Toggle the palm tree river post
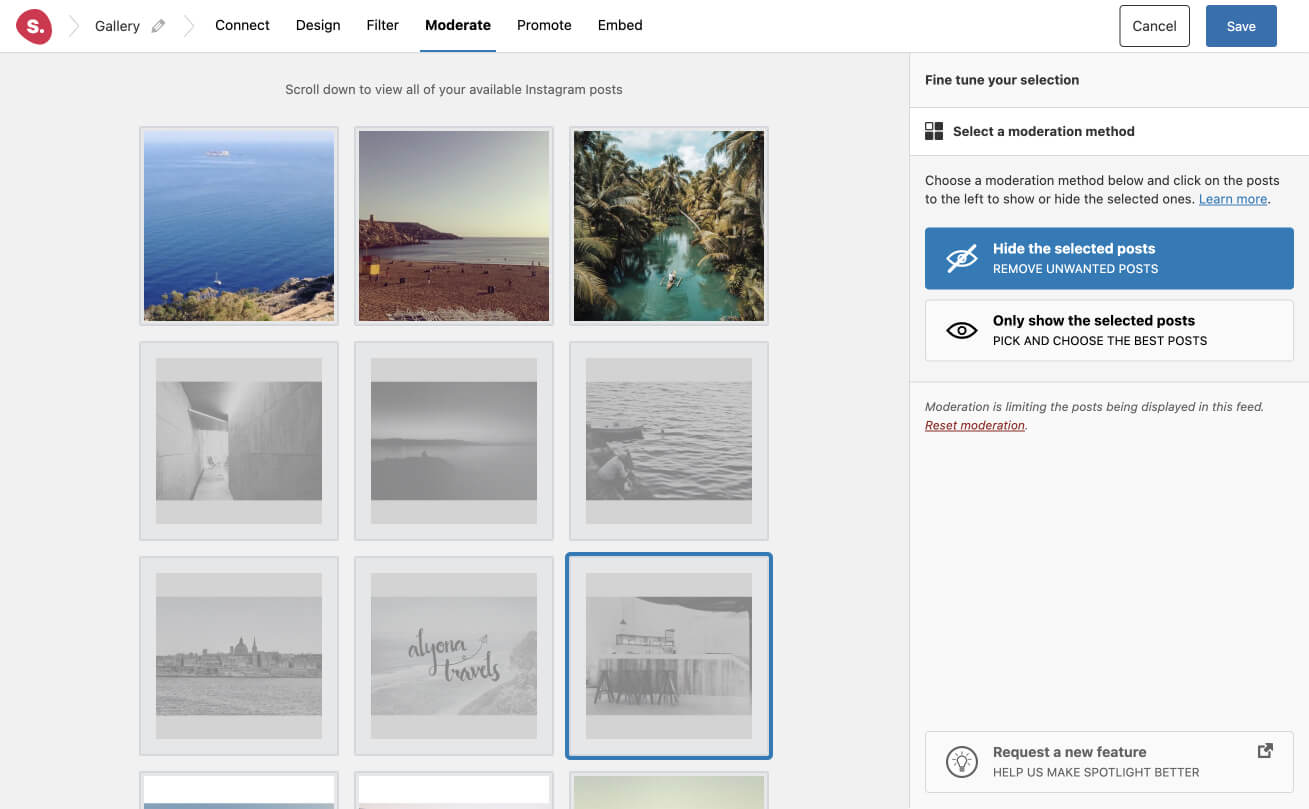The width and height of the screenshot is (1309, 809). pos(669,226)
